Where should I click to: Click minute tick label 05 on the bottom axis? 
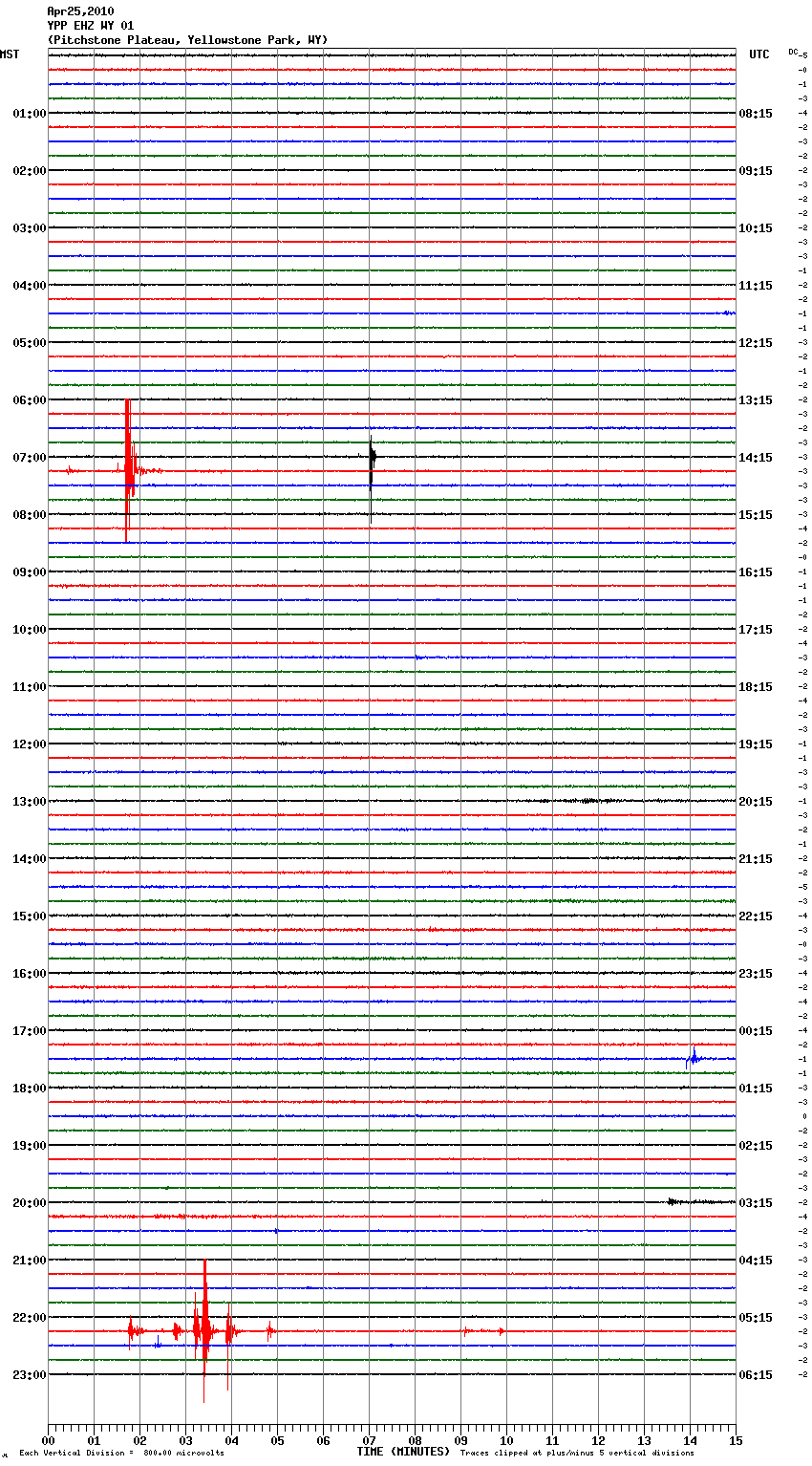point(277,1440)
